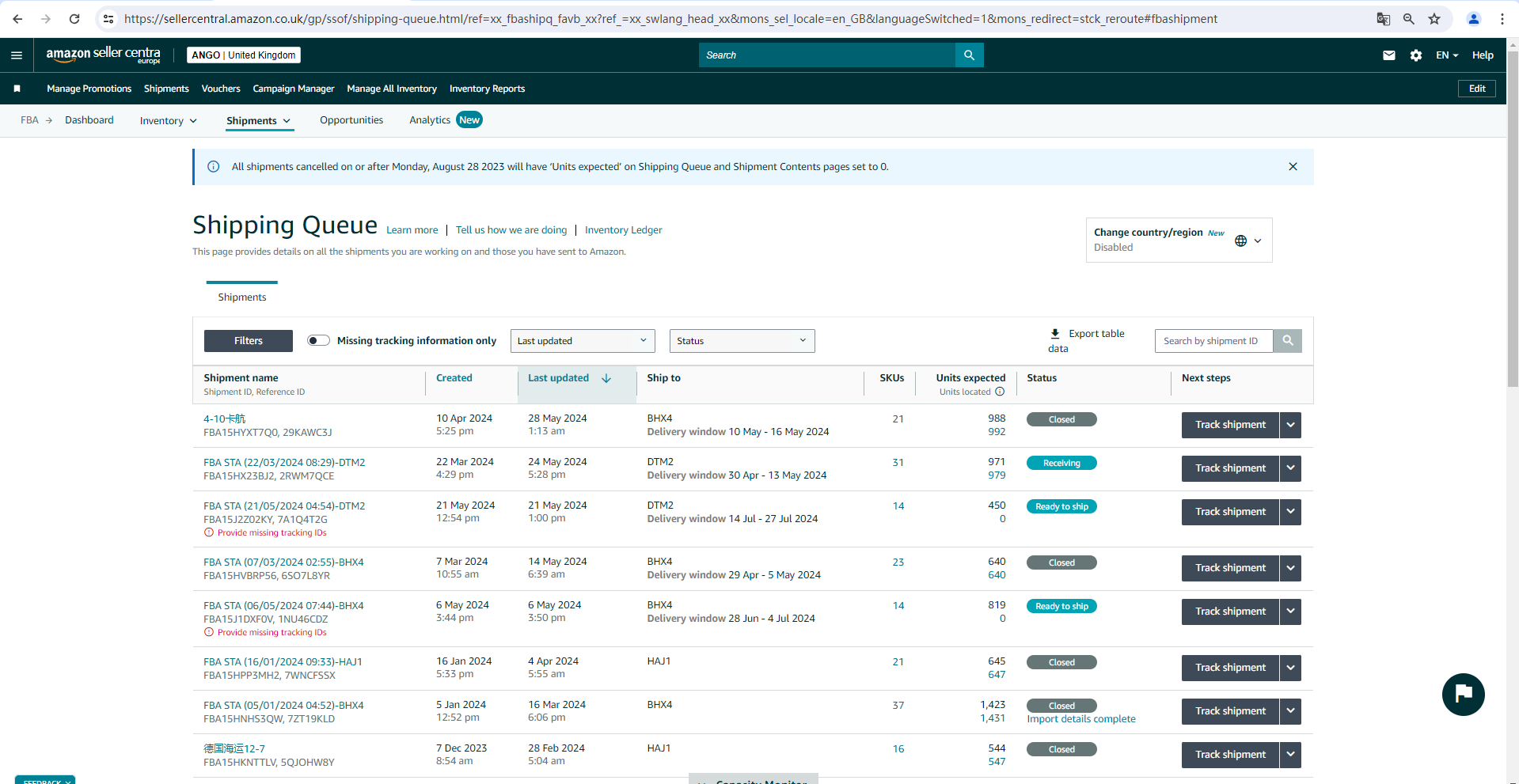Open Inventory Reports in favorites bar
The height and width of the screenshot is (784, 1519).
487,89
